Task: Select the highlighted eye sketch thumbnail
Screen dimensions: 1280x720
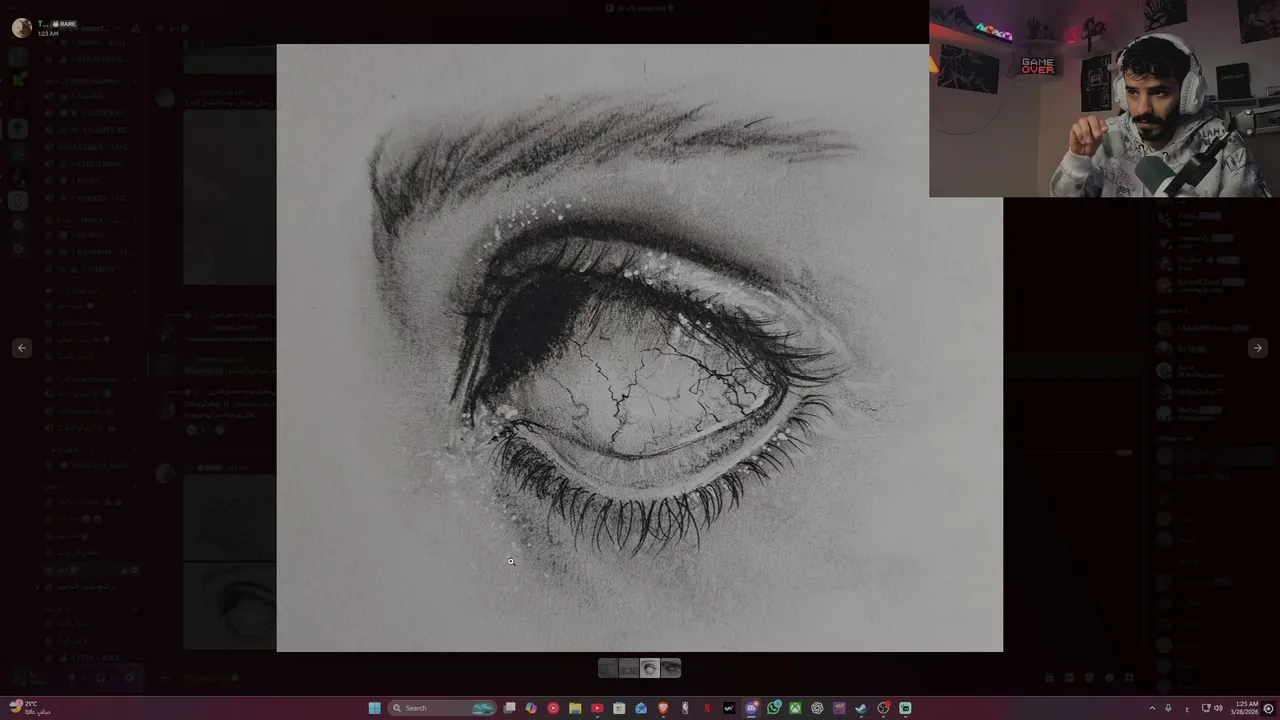Action: pos(650,668)
